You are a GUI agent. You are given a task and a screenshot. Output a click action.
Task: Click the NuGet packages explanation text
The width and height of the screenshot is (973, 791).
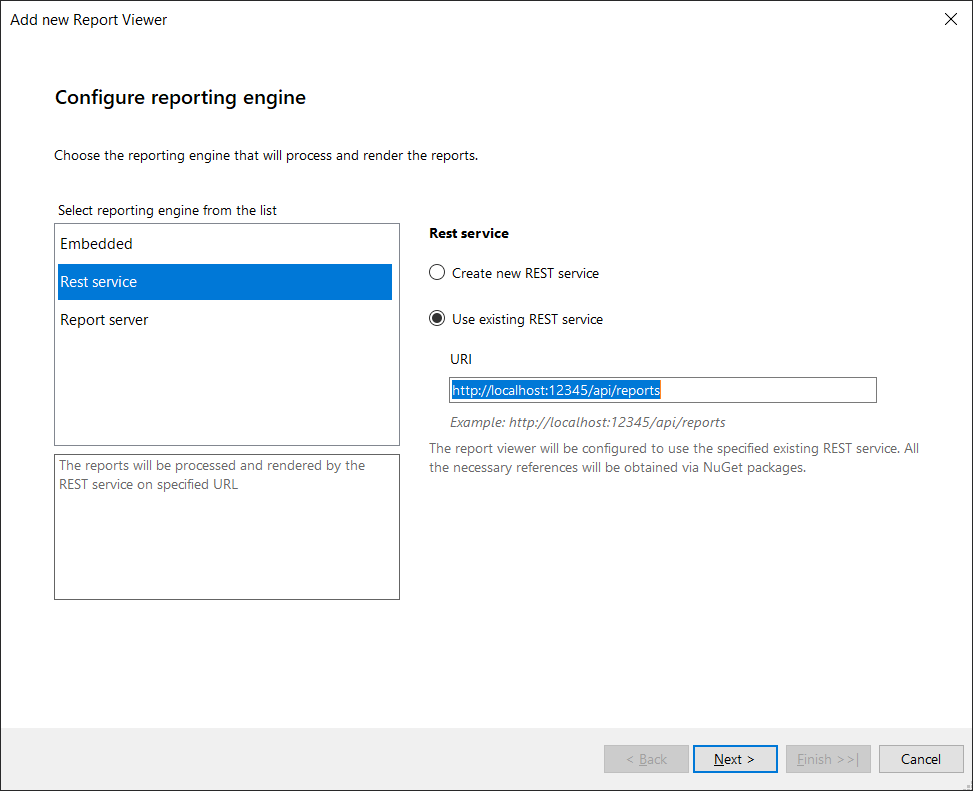click(674, 458)
